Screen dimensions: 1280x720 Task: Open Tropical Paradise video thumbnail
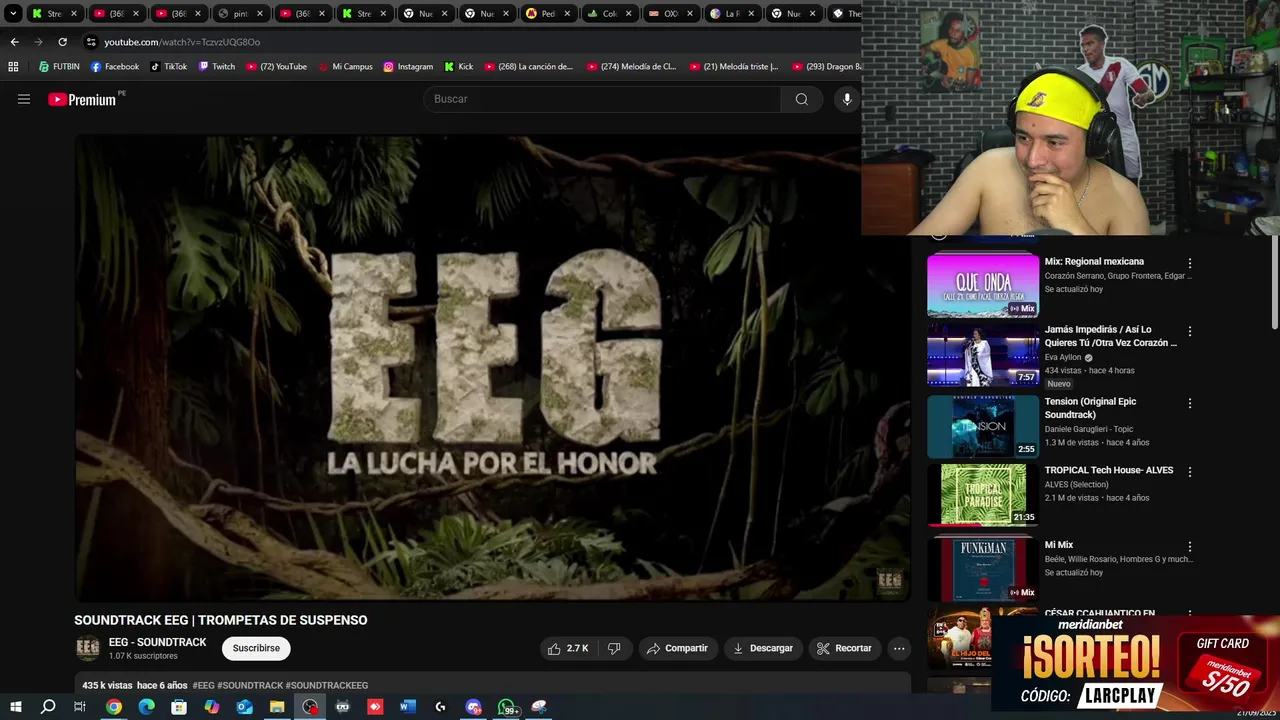983,495
